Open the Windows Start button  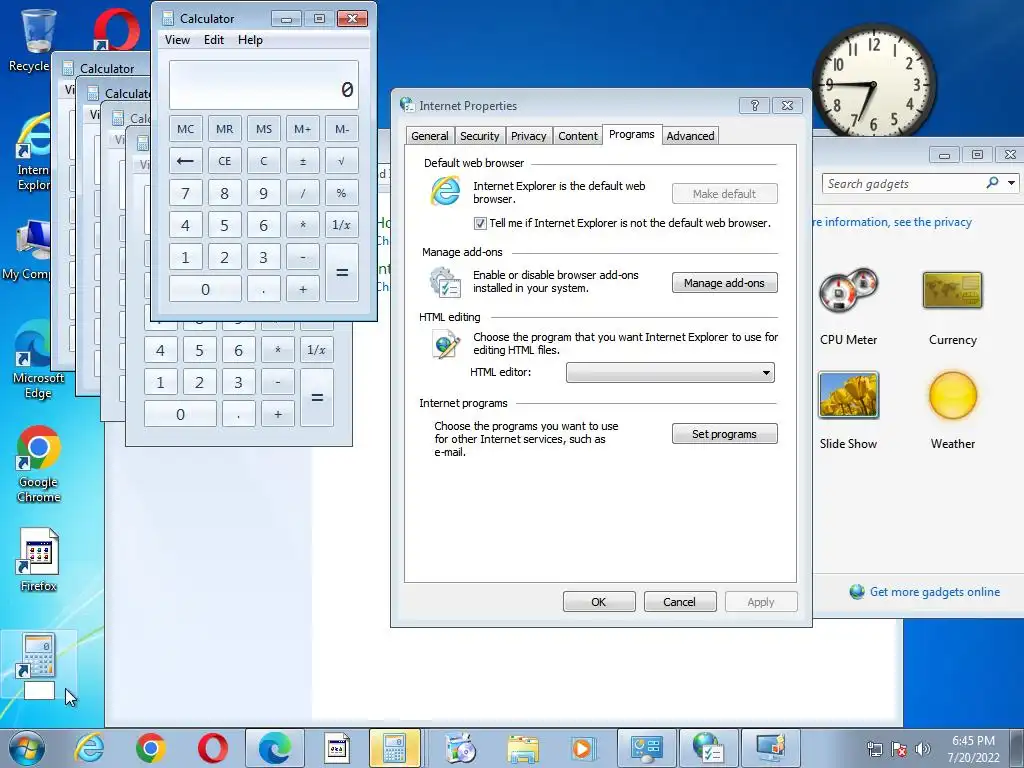point(26,748)
